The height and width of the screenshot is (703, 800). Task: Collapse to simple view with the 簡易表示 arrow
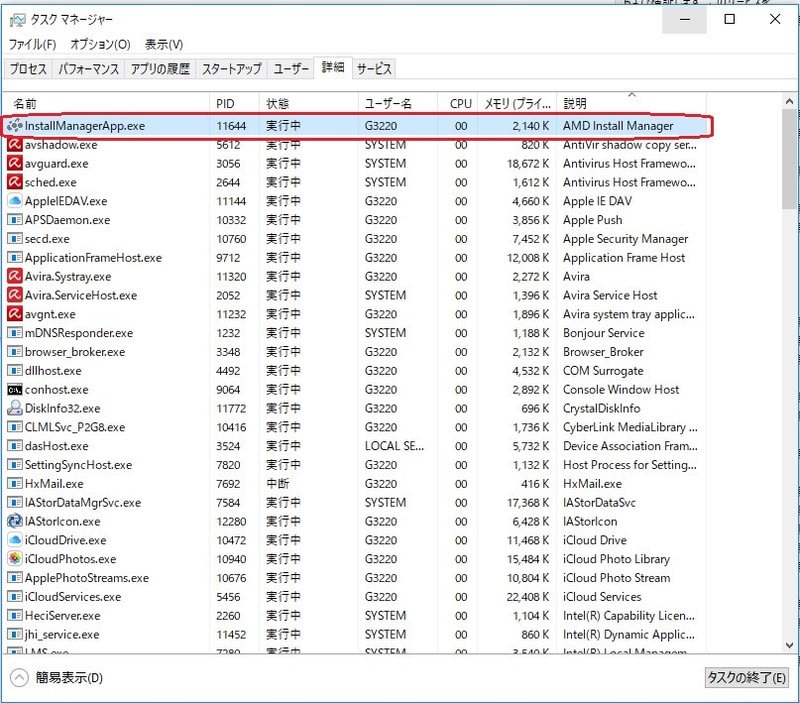tap(19, 677)
